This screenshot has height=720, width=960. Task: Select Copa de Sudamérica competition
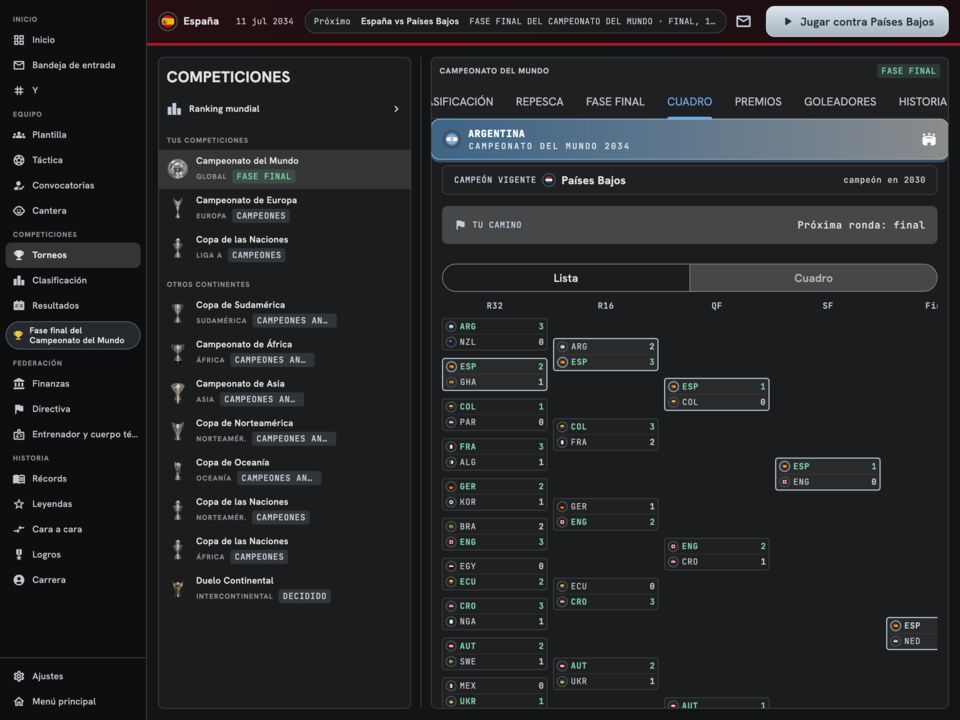285,313
